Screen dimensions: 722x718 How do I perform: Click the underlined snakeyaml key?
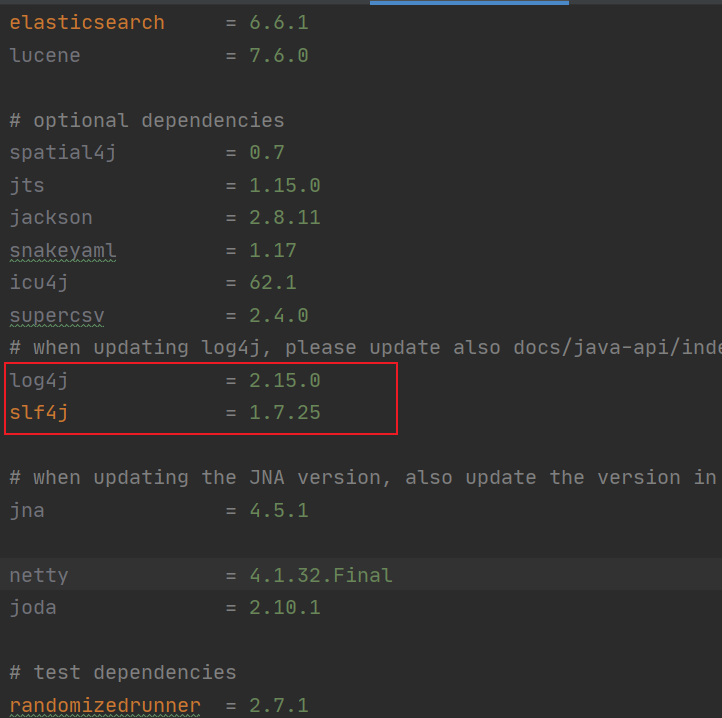tap(63, 250)
